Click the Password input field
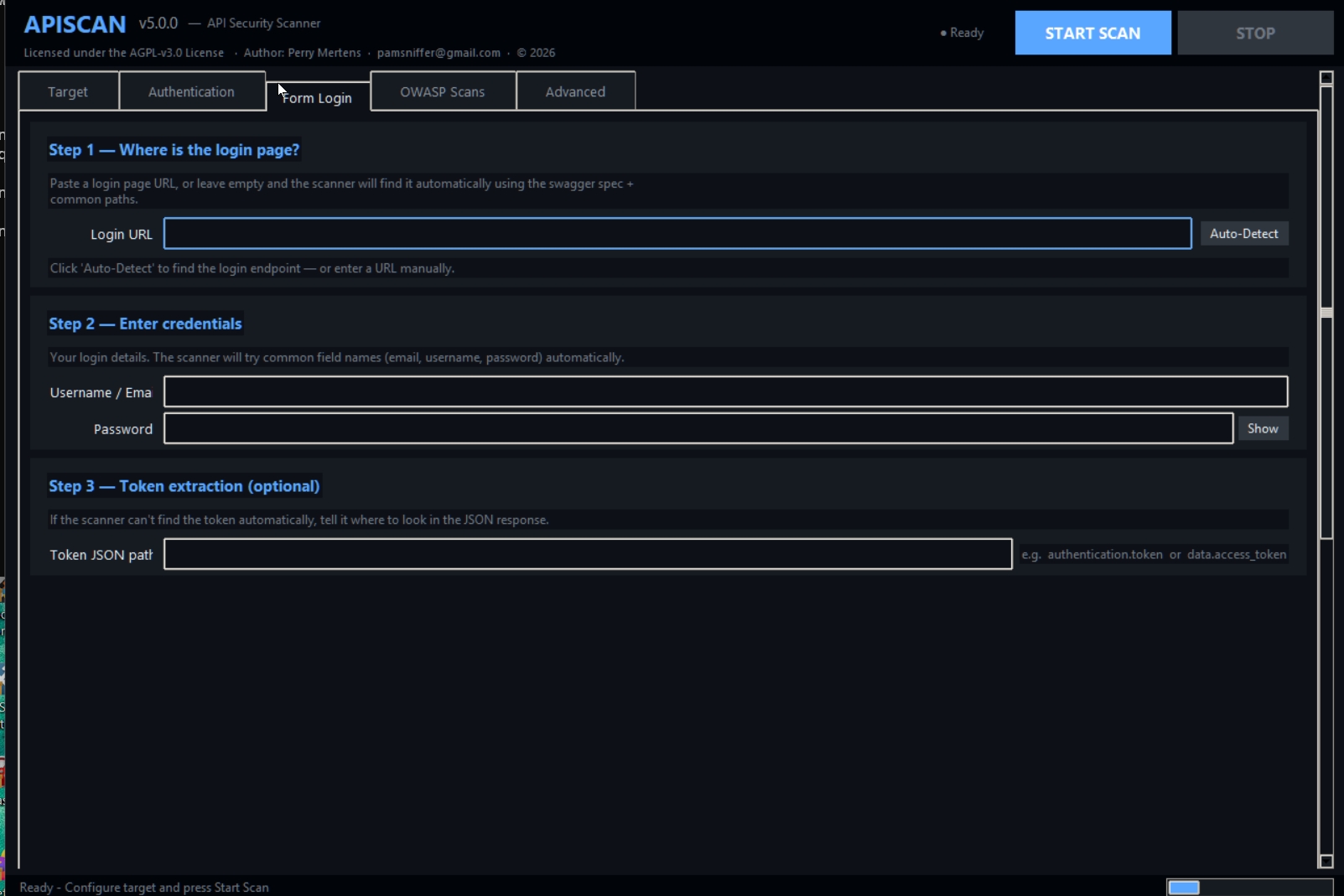 [x=698, y=428]
